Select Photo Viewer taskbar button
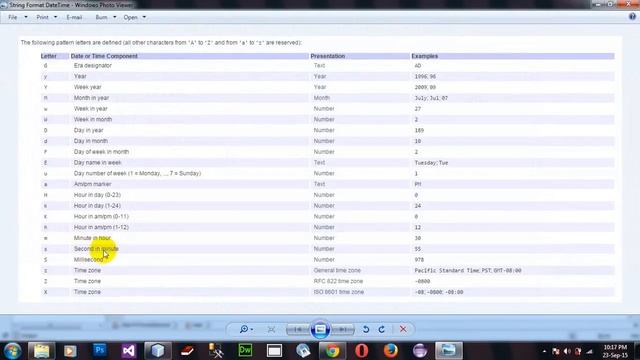Viewport: 640px width, 360px height. (x=449, y=351)
